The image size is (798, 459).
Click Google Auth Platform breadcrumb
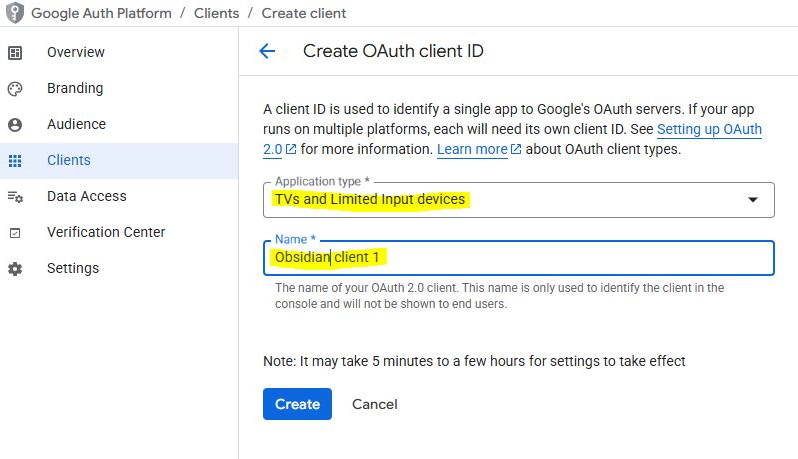tap(101, 13)
